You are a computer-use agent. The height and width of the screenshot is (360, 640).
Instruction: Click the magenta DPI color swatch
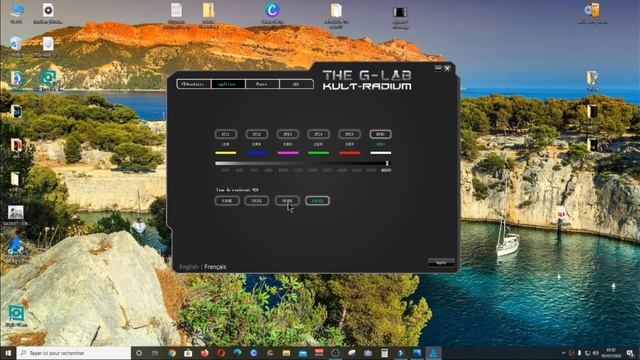tap(288, 153)
